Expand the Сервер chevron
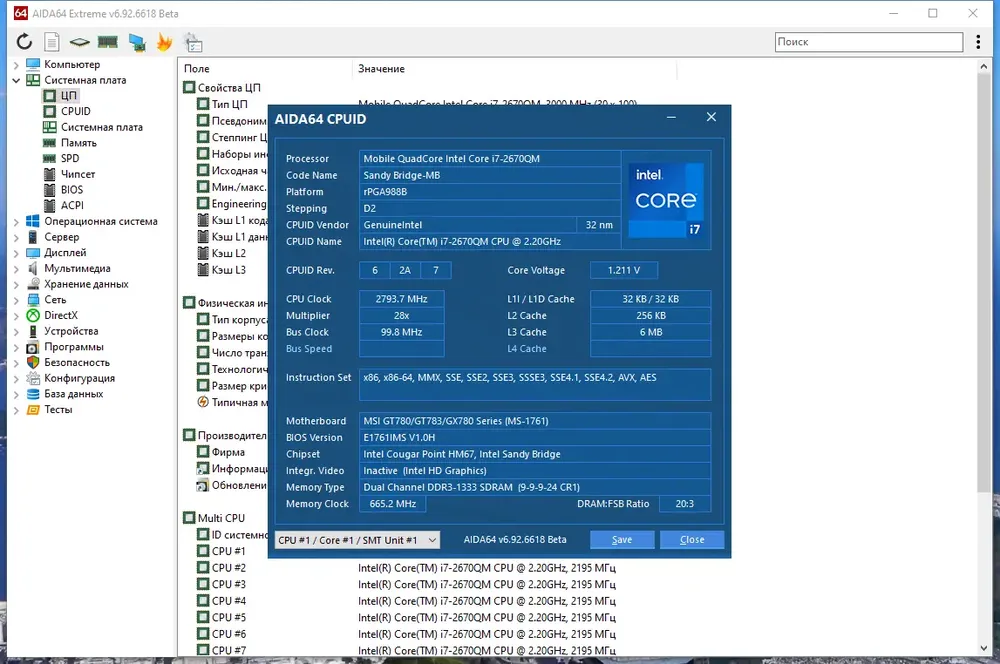The height and width of the screenshot is (664, 1000). pyautogui.click(x=16, y=237)
